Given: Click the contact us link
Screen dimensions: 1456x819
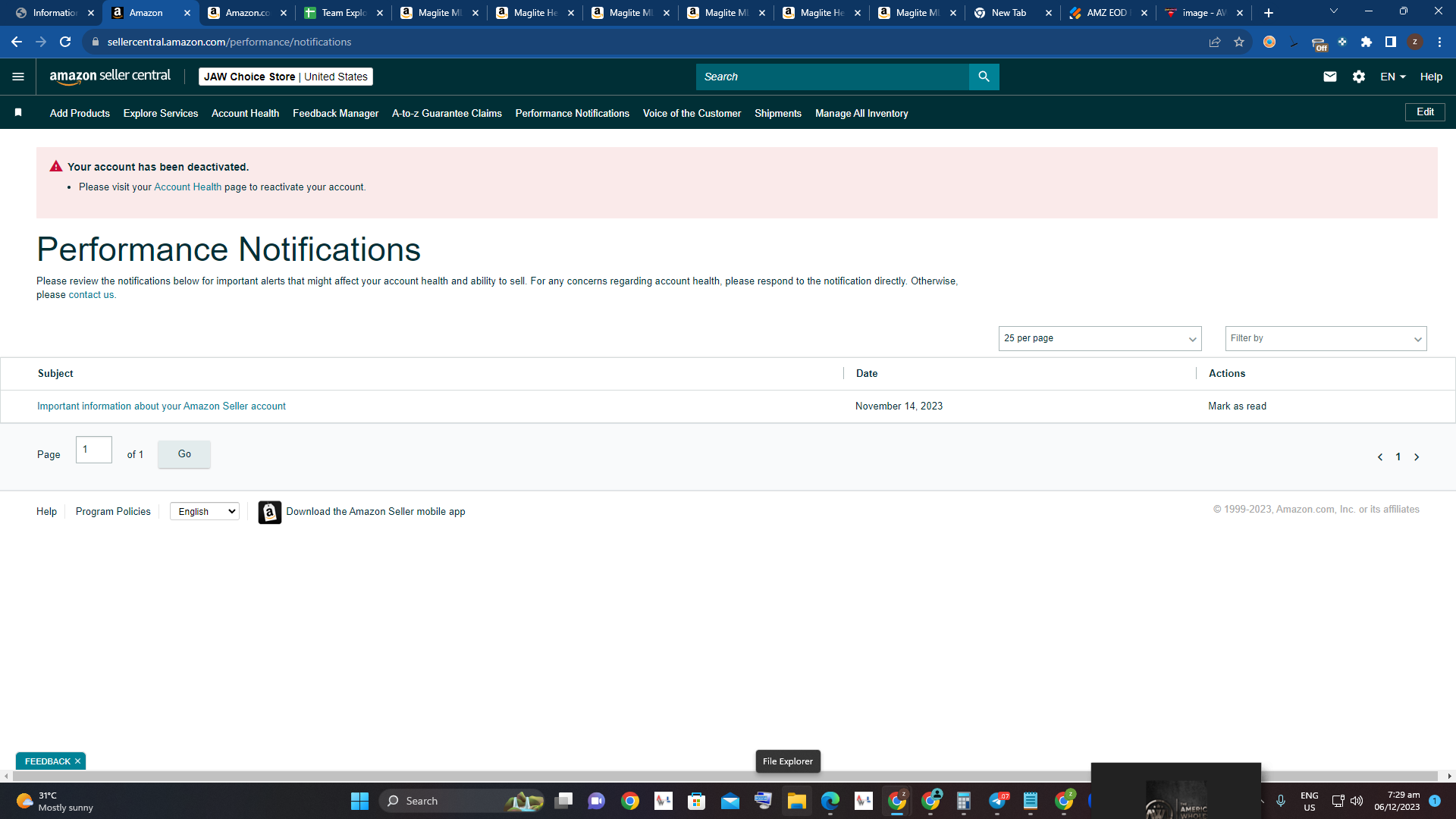Looking at the screenshot, I should pos(91,295).
